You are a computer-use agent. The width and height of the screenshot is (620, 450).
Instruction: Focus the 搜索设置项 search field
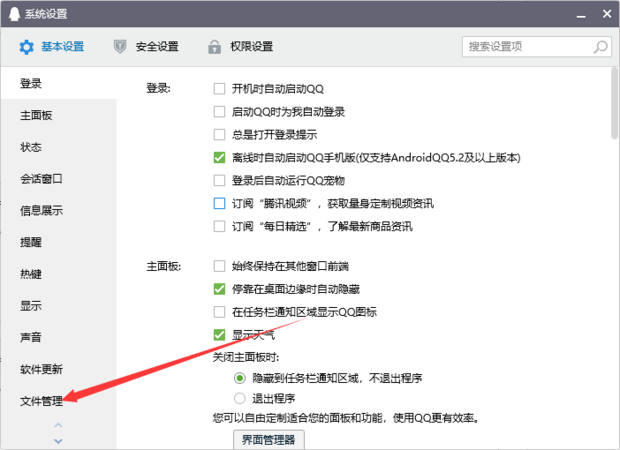[x=537, y=47]
